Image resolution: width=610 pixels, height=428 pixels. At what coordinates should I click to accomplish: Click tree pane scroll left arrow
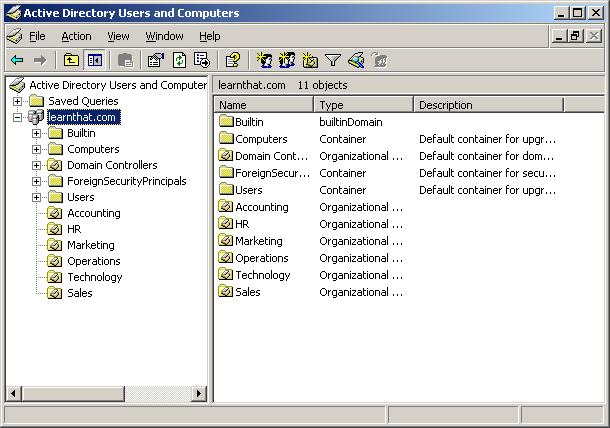pyautogui.click(x=13, y=393)
